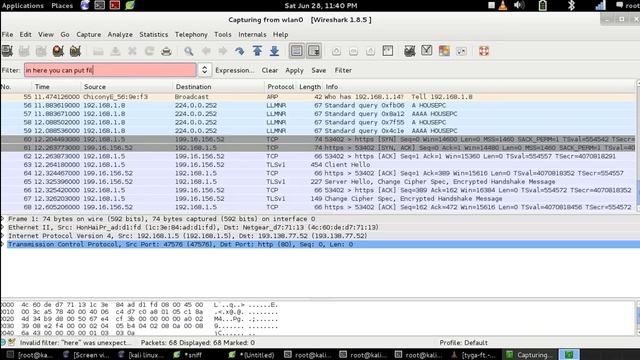The height and width of the screenshot is (360, 640).
Task: Sort by the Protocol column header
Action: (x=280, y=87)
